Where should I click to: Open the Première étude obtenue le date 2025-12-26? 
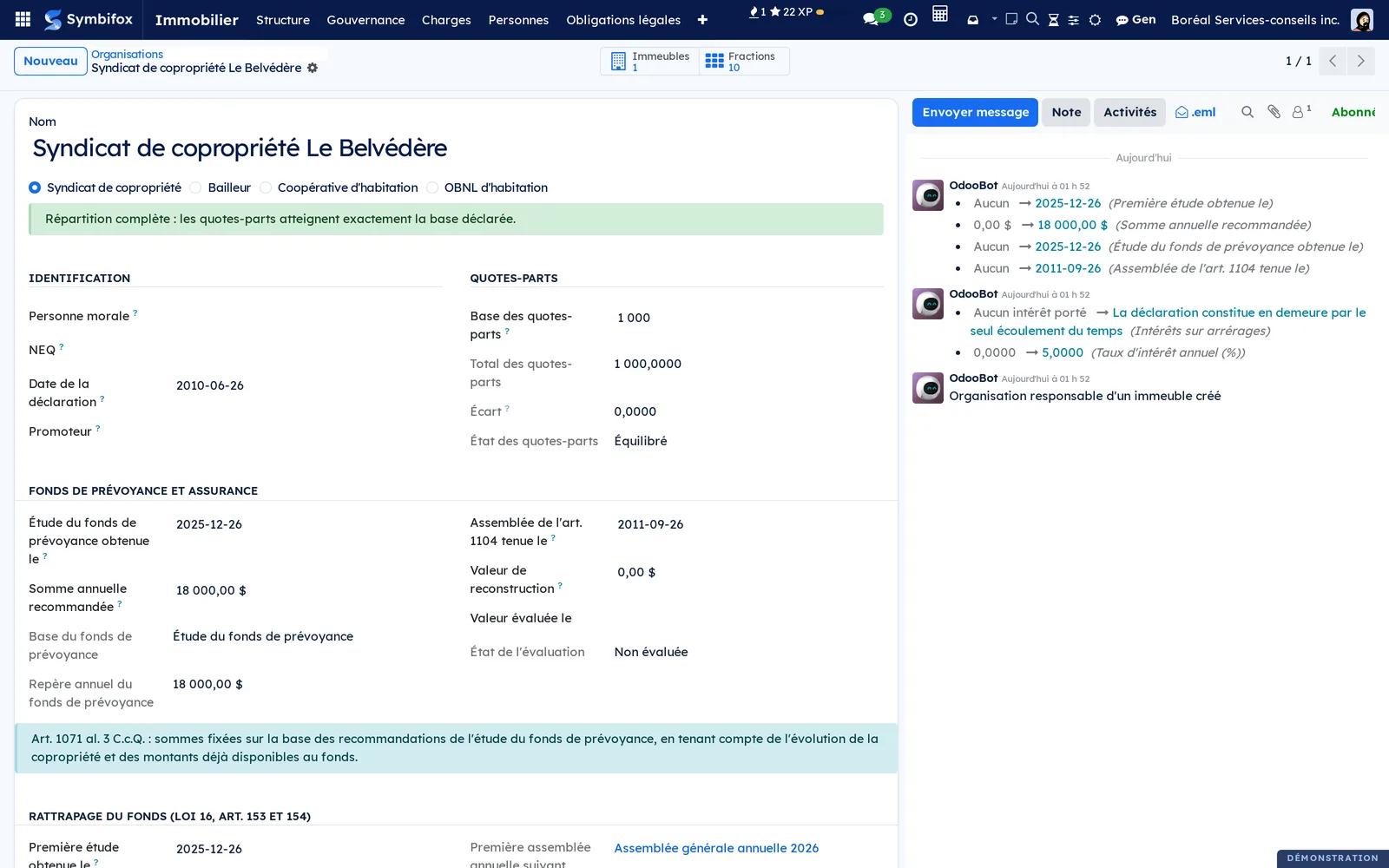pyautogui.click(x=307, y=849)
